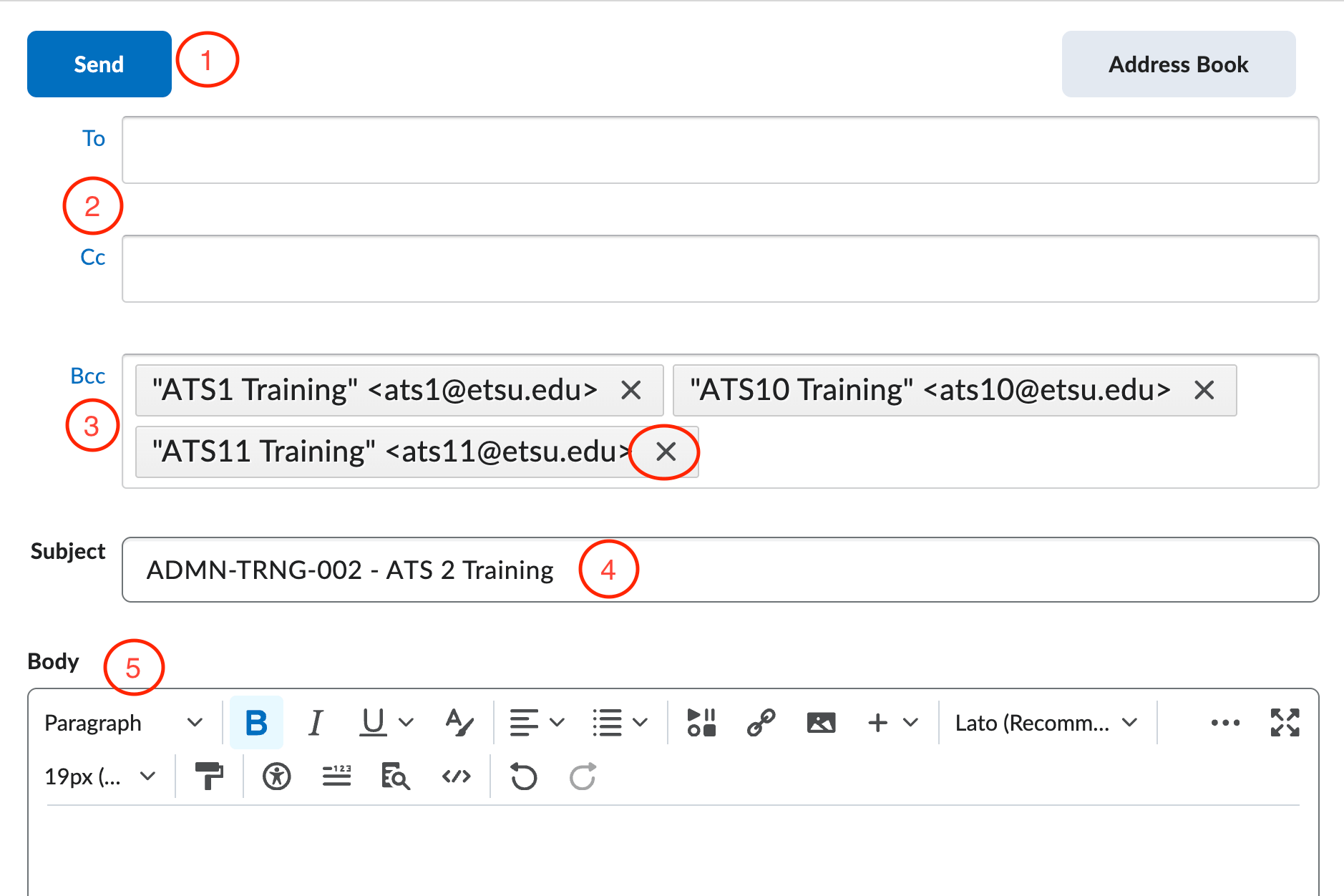The image size is (1344, 896).
Task: Run the Accessibility Checker
Action: pos(277,776)
